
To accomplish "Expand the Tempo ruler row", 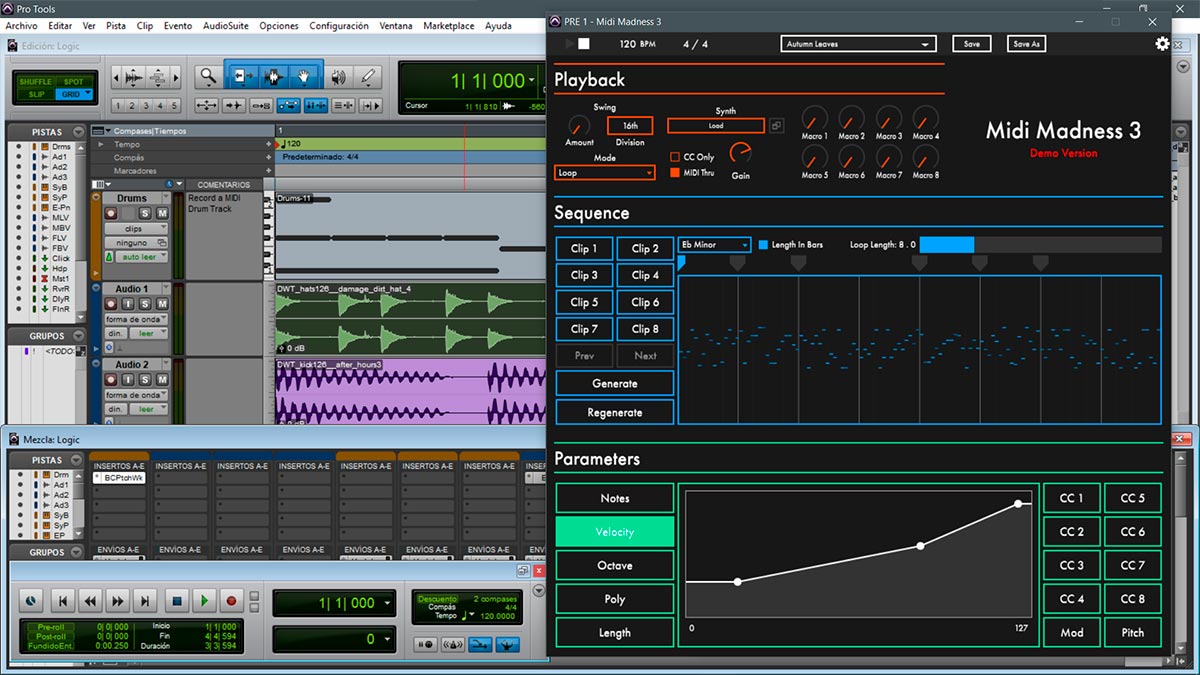I will pyautogui.click(x=99, y=145).
